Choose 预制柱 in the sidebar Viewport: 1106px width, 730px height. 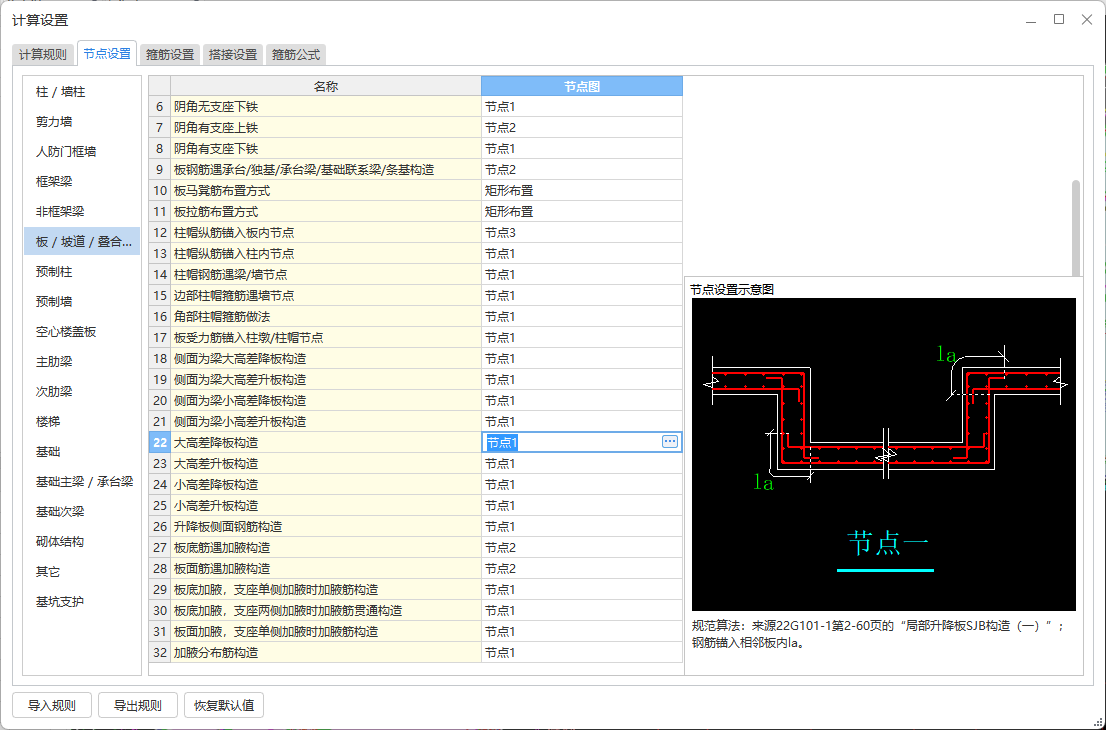tap(82, 272)
